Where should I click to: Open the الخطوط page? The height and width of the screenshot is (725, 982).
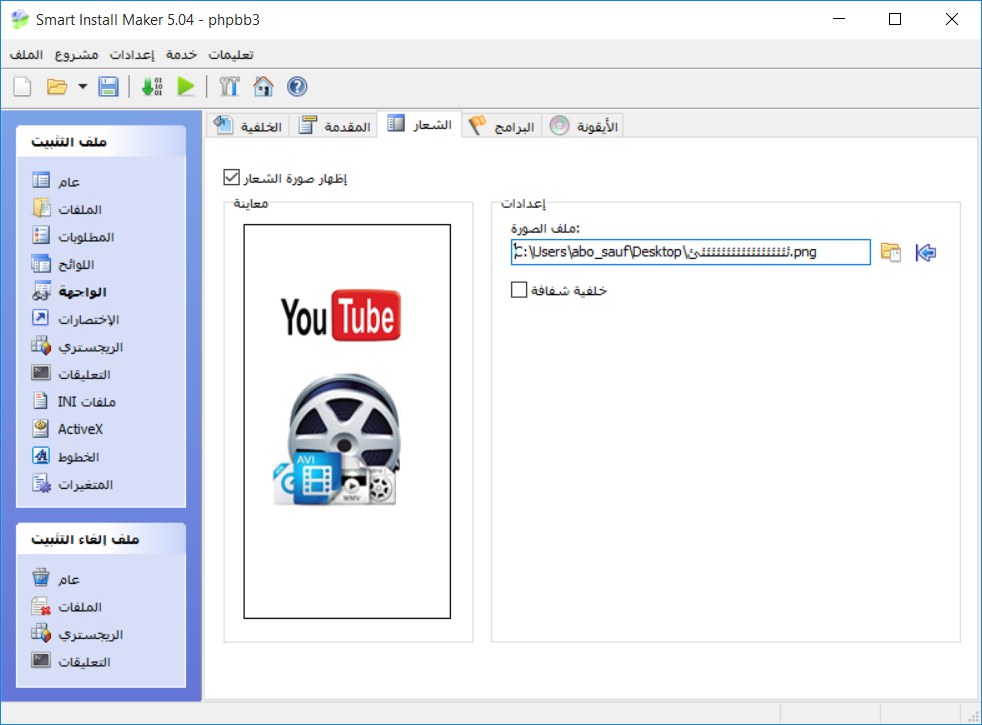(65, 457)
